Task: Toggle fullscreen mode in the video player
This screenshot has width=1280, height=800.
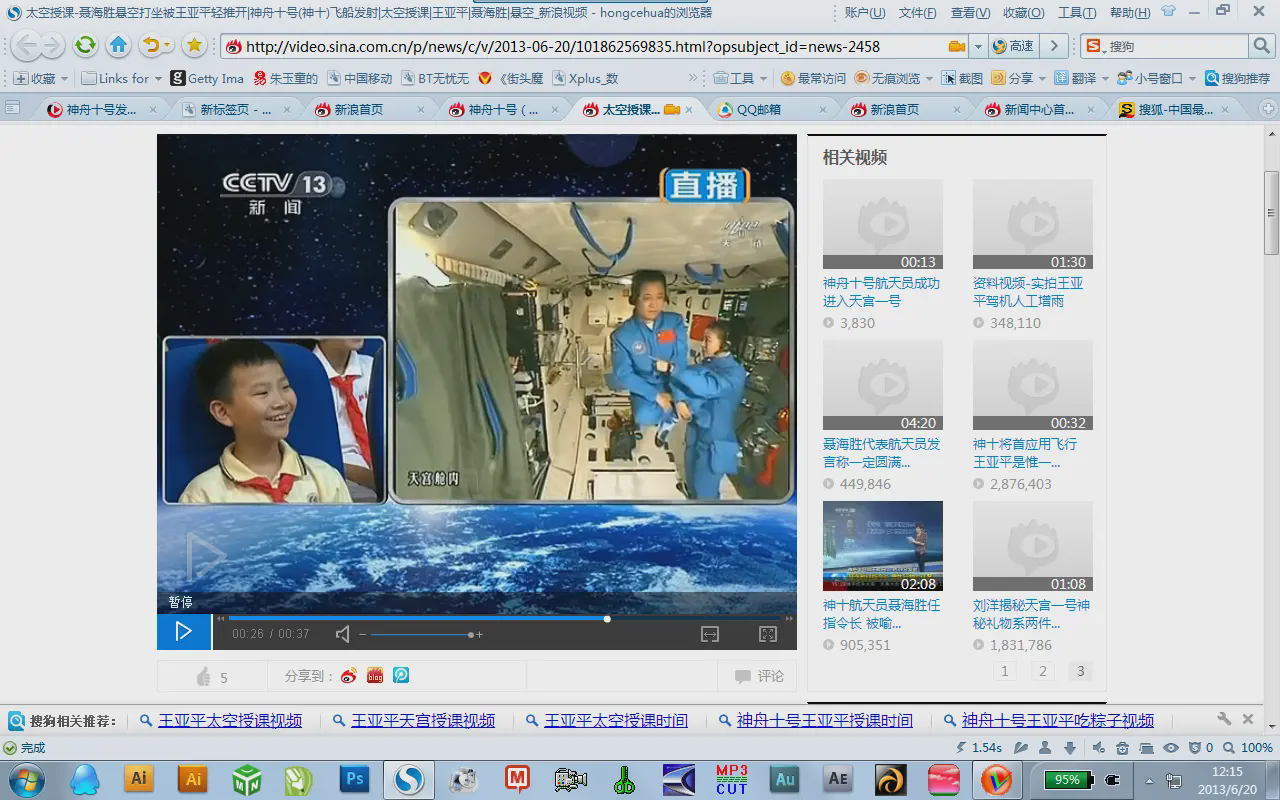Action: point(768,634)
